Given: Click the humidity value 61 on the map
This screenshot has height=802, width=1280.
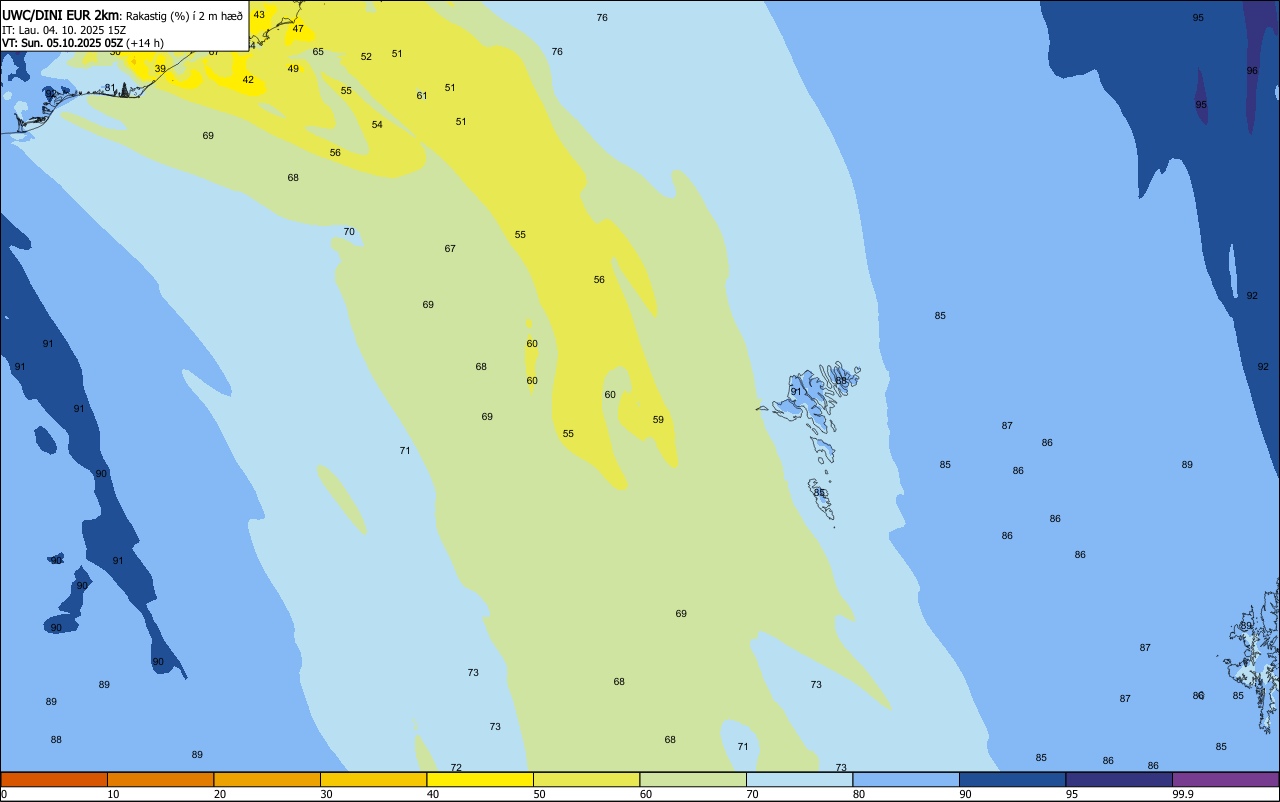Looking at the screenshot, I should [x=422, y=96].
